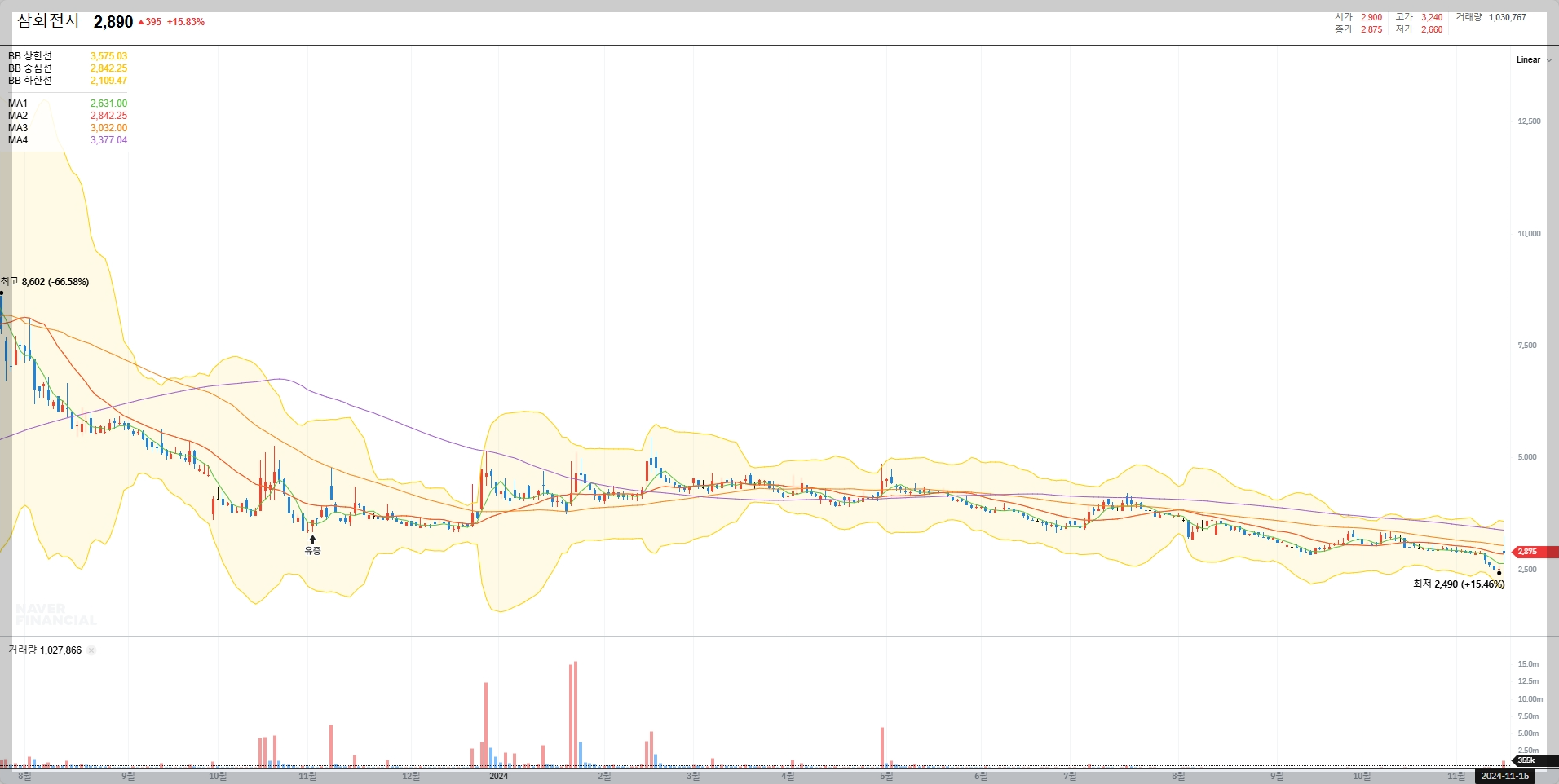Open the Linear scale dropdown
Viewport: 1559px width, 784px height.
pos(1534,59)
